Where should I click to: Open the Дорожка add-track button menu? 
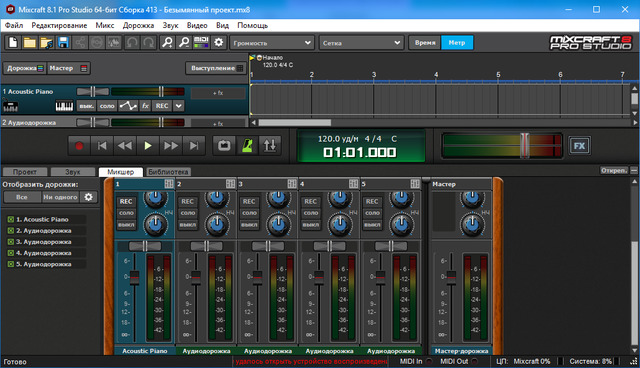25,68
